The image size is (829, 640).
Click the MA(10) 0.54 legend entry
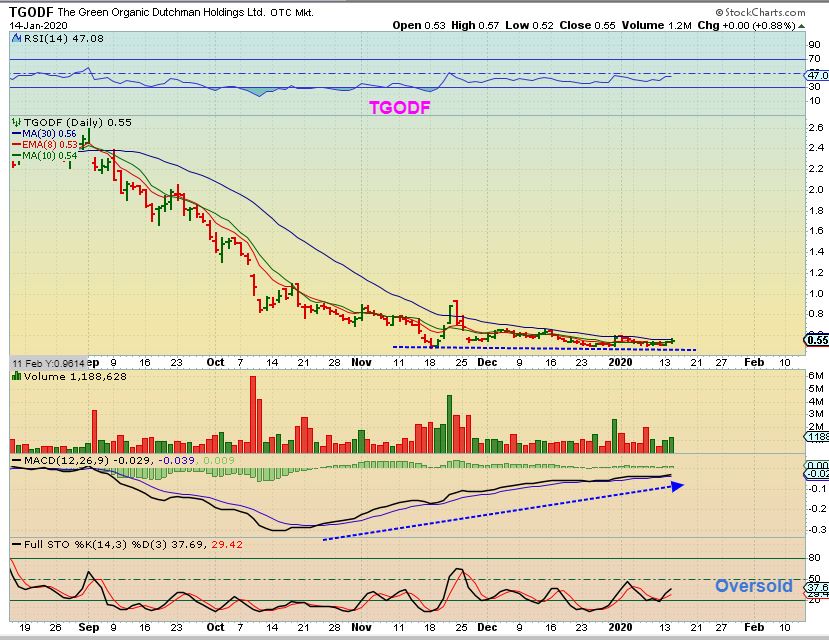tap(50, 155)
